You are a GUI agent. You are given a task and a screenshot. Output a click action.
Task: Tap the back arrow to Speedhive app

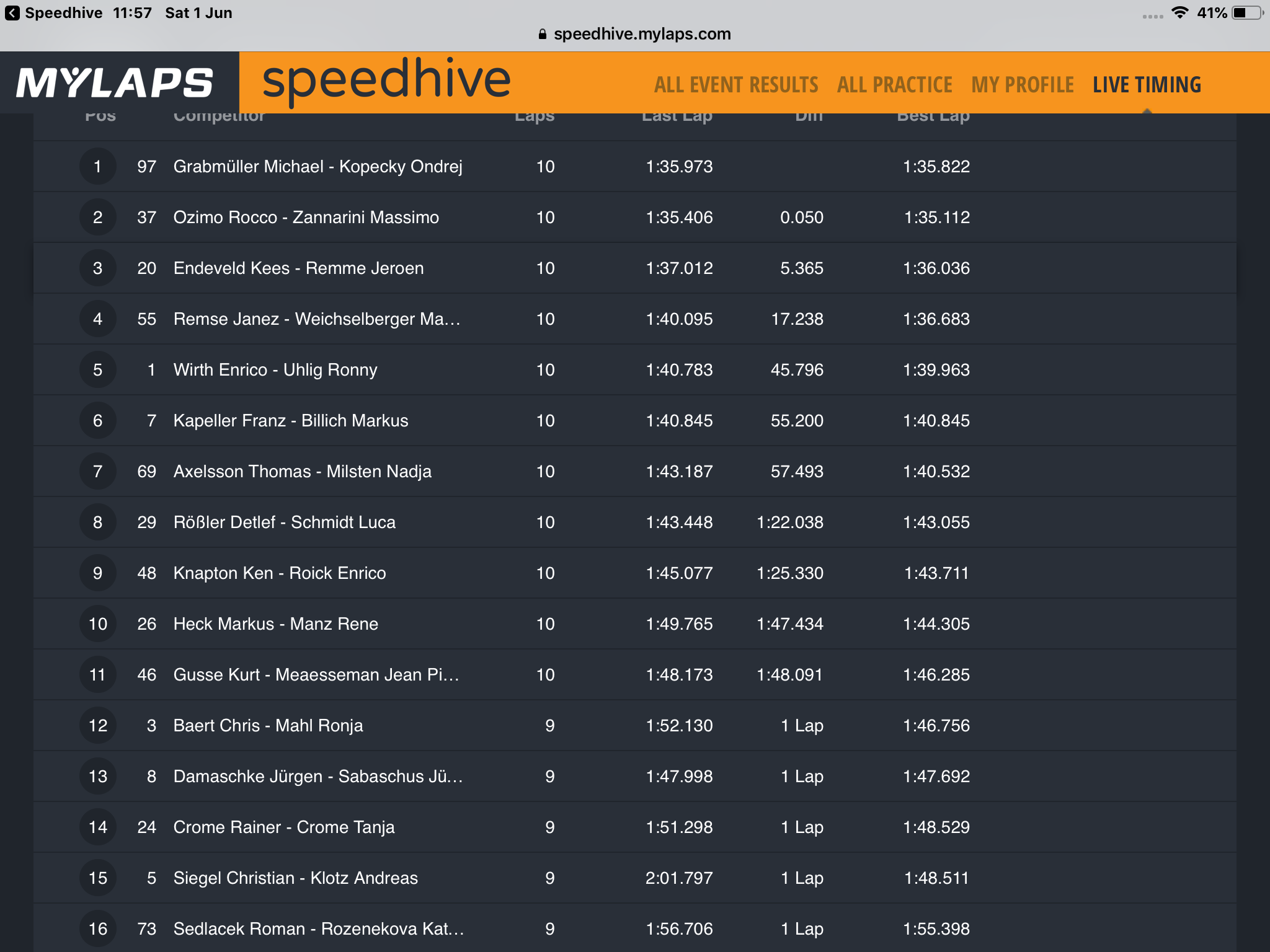(x=12, y=13)
